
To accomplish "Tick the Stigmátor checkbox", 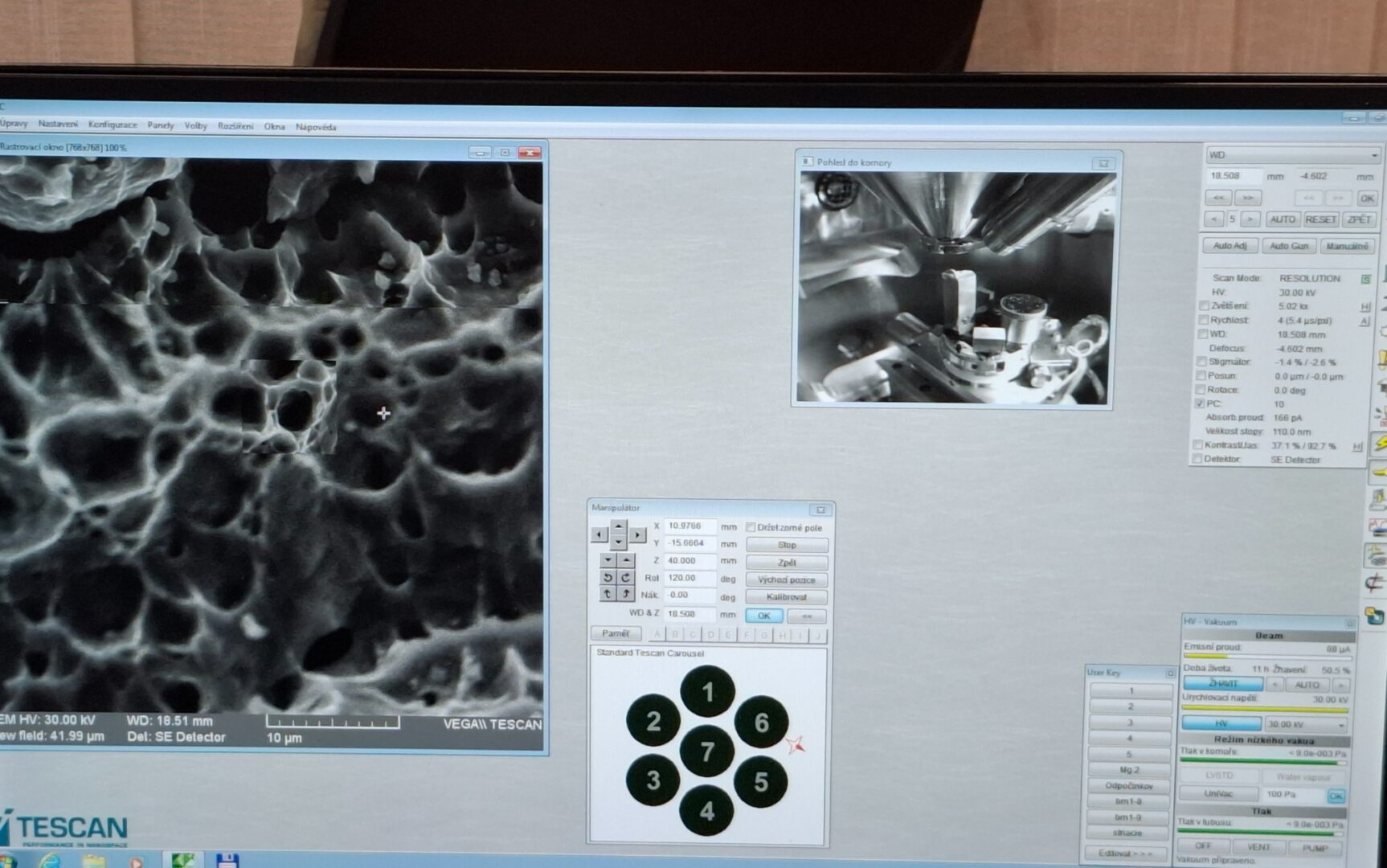I will tap(1201, 362).
